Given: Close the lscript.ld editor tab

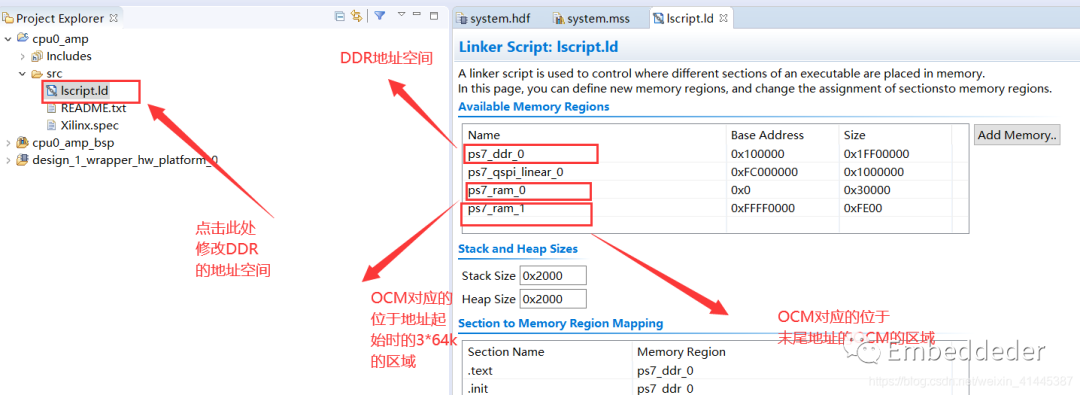Looking at the screenshot, I should point(723,19).
